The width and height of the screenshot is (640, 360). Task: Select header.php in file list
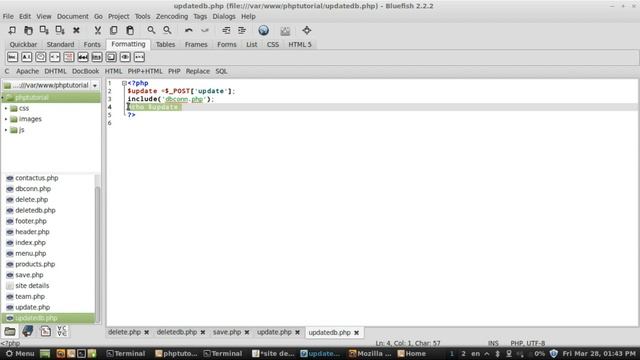pos(32,232)
